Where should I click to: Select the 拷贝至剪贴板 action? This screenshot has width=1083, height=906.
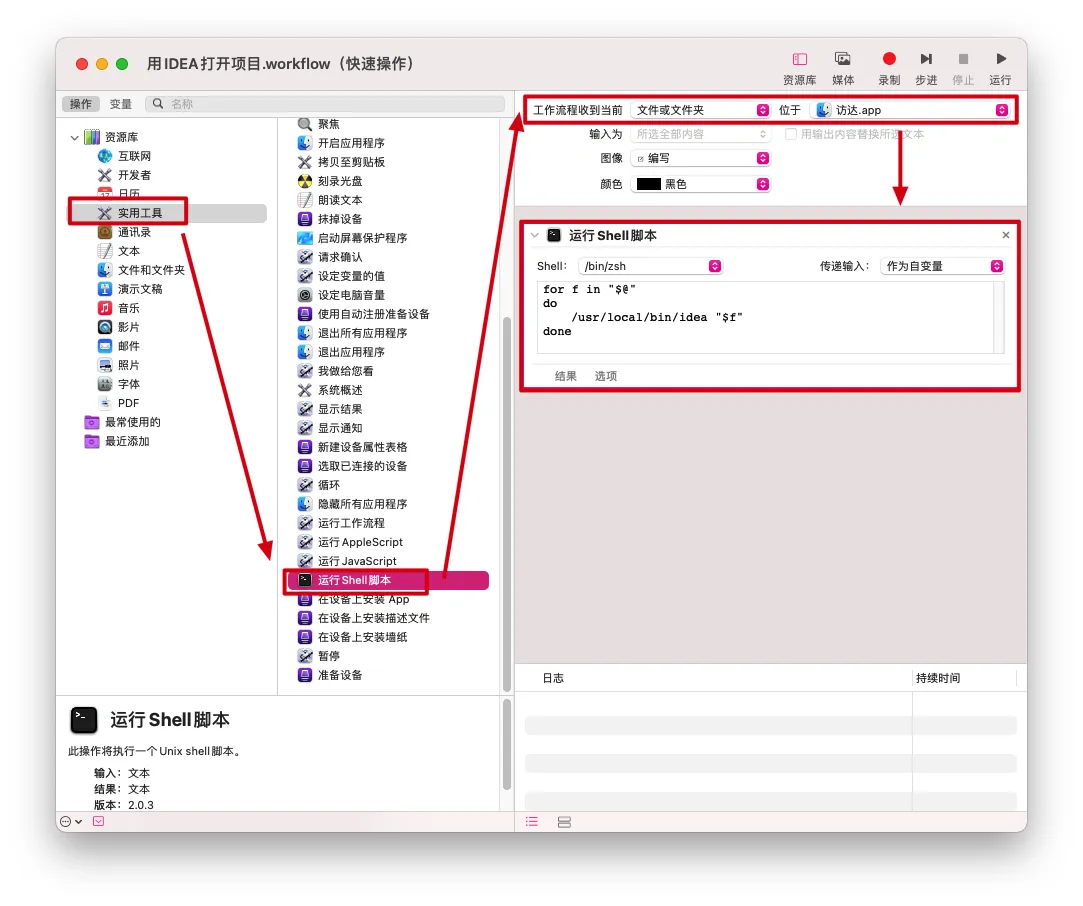pyautogui.click(x=341, y=162)
